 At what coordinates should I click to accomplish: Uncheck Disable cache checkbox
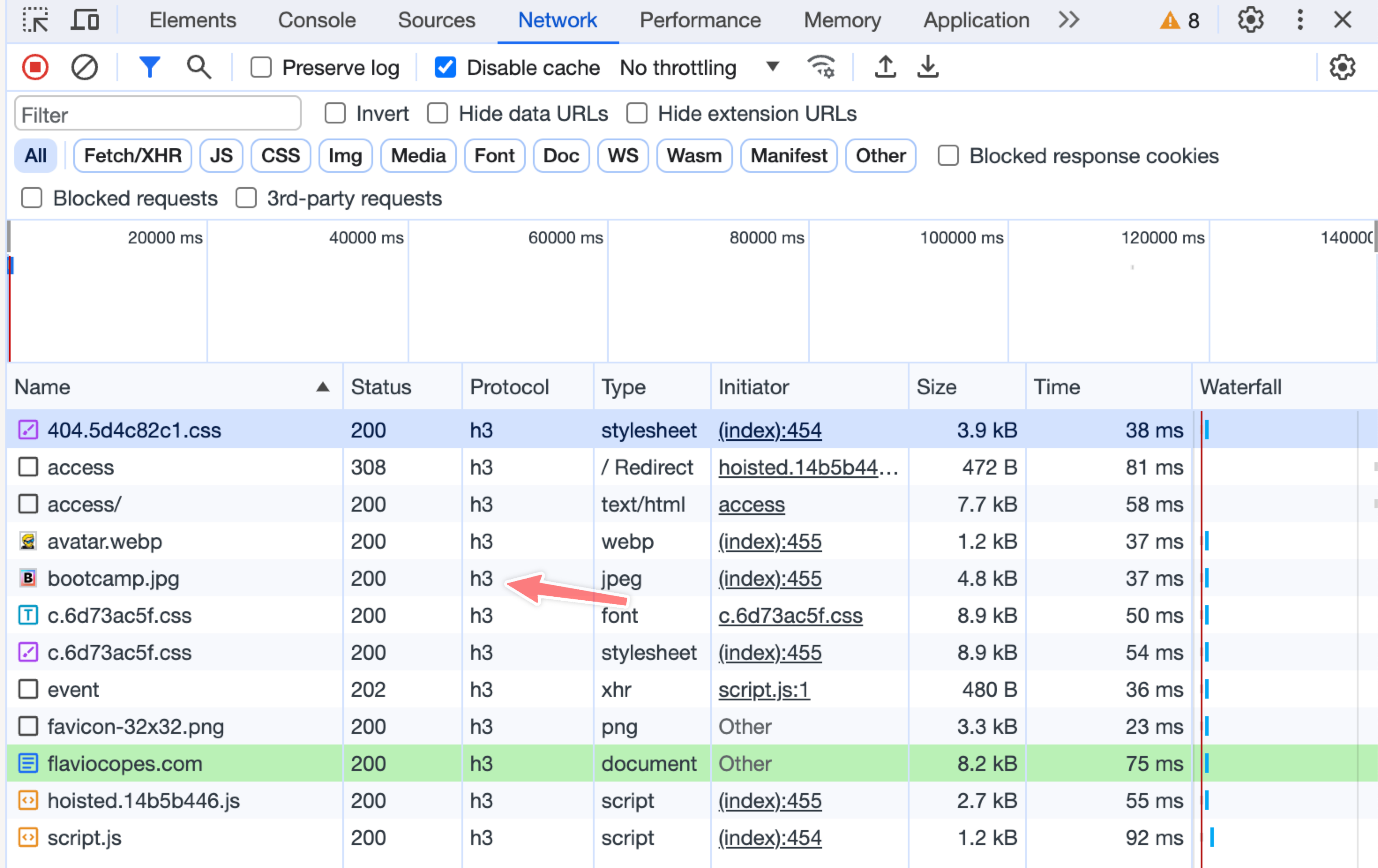coord(445,67)
